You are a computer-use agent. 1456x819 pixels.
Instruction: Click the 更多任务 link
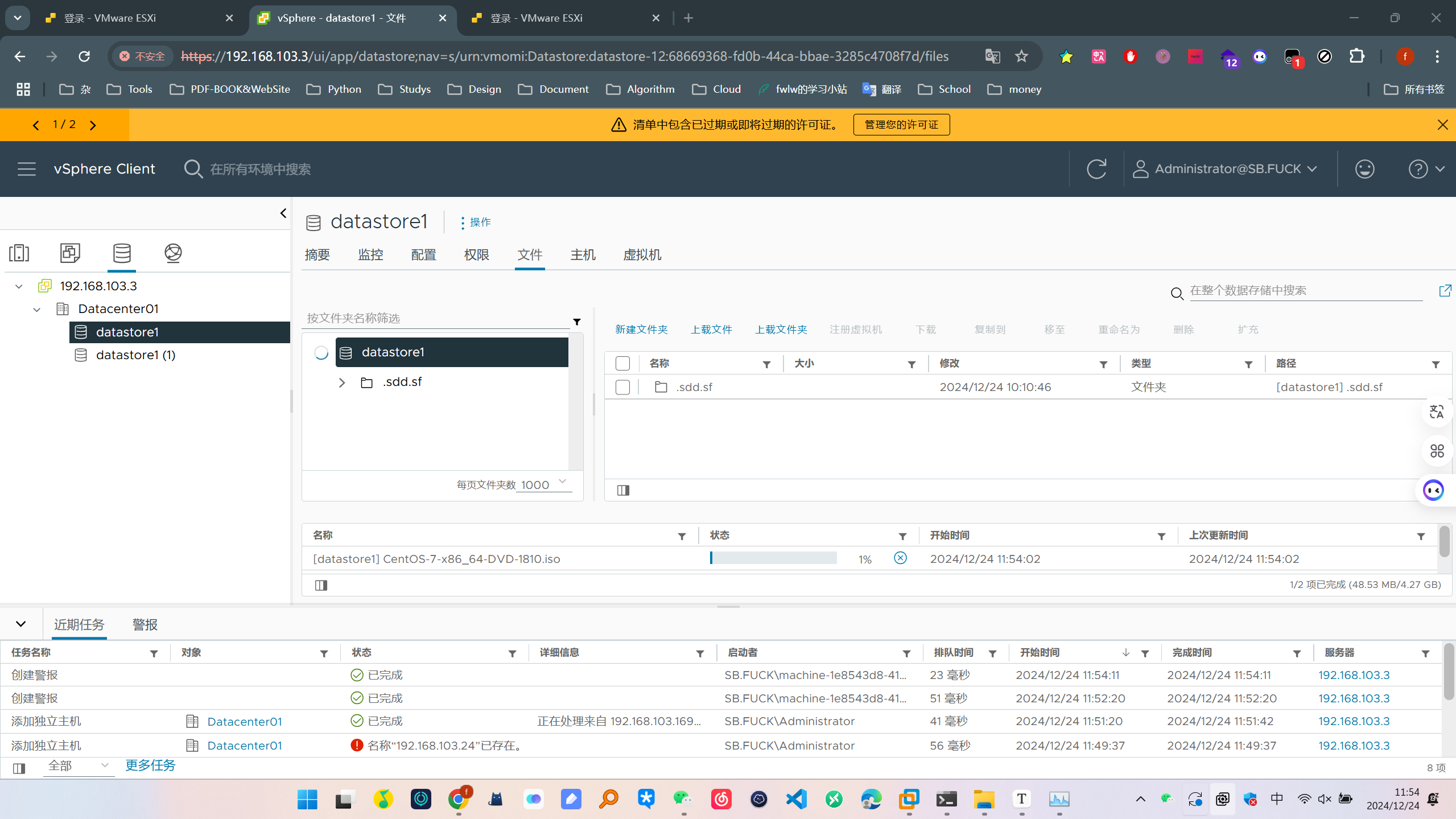[150, 766]
